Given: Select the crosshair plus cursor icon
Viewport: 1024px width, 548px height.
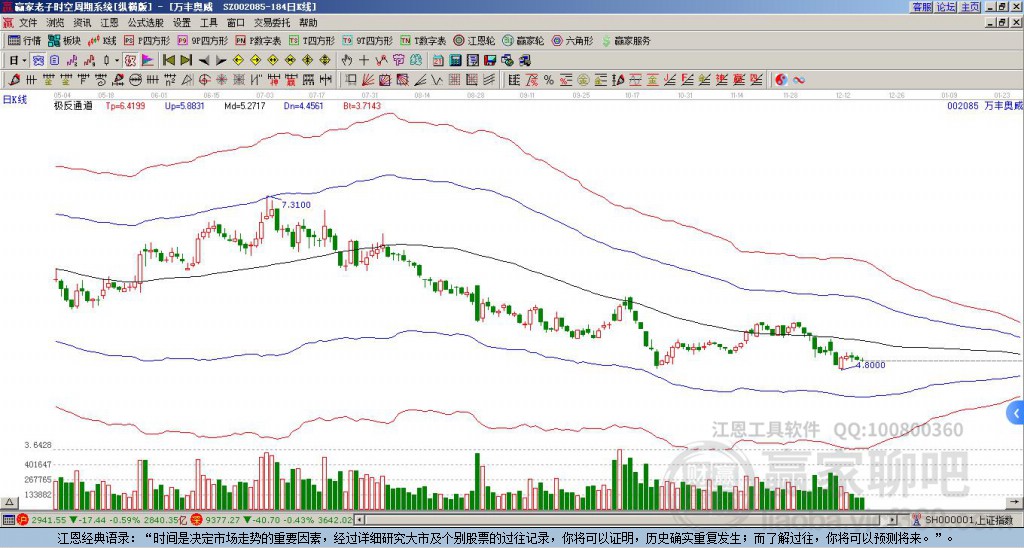Looking at the screenshot, I should click(364, 61).
